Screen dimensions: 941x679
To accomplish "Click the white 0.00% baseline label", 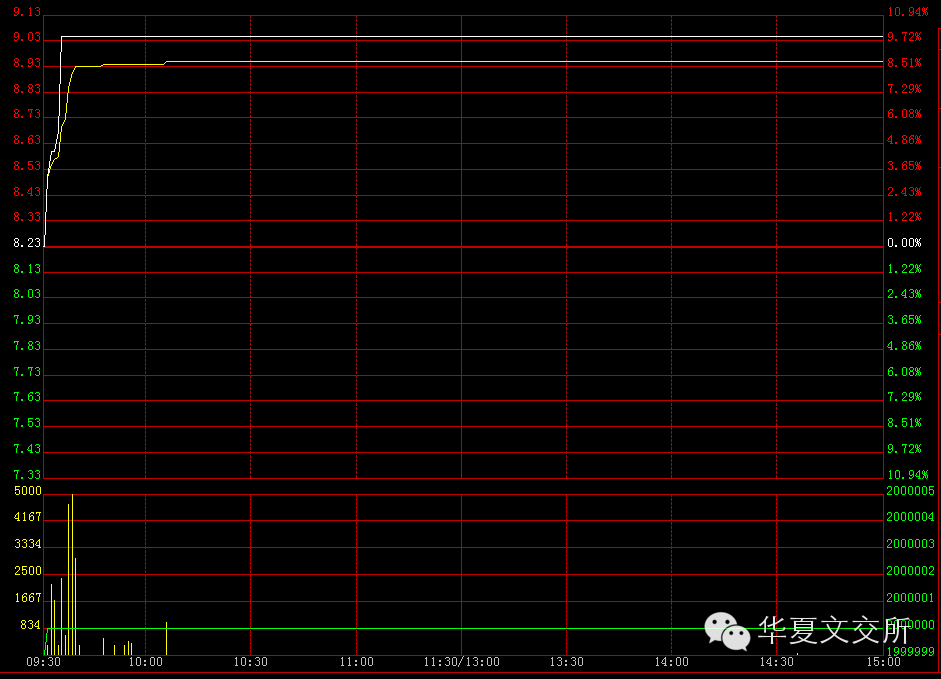I will 904,243.
